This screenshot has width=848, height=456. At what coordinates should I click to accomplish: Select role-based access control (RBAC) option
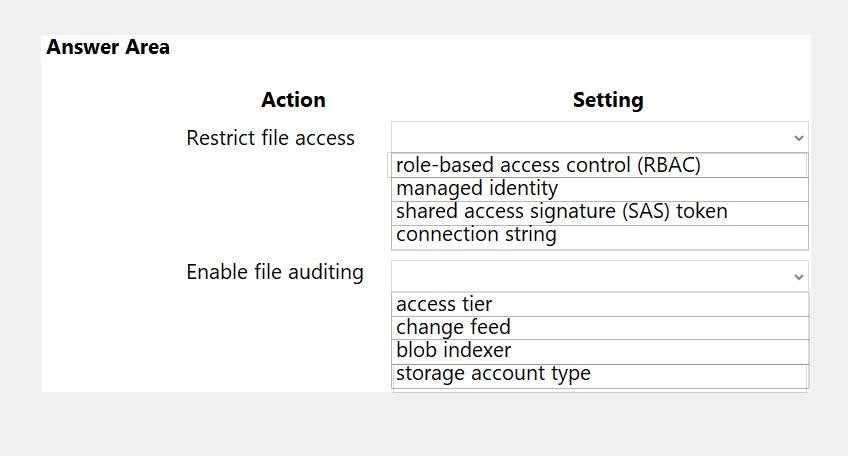tap(598, 166)
